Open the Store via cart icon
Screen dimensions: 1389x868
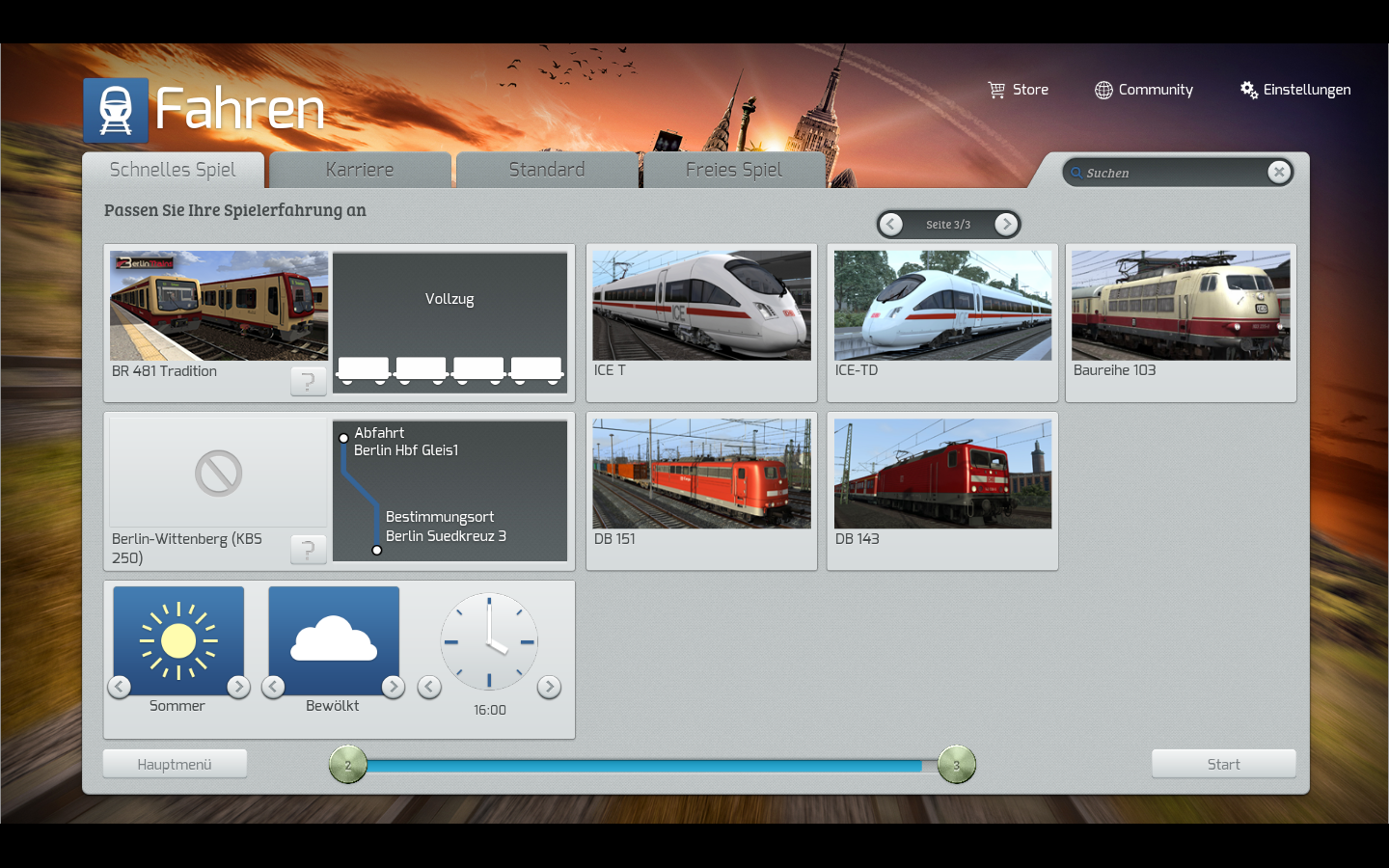point(996,90)
